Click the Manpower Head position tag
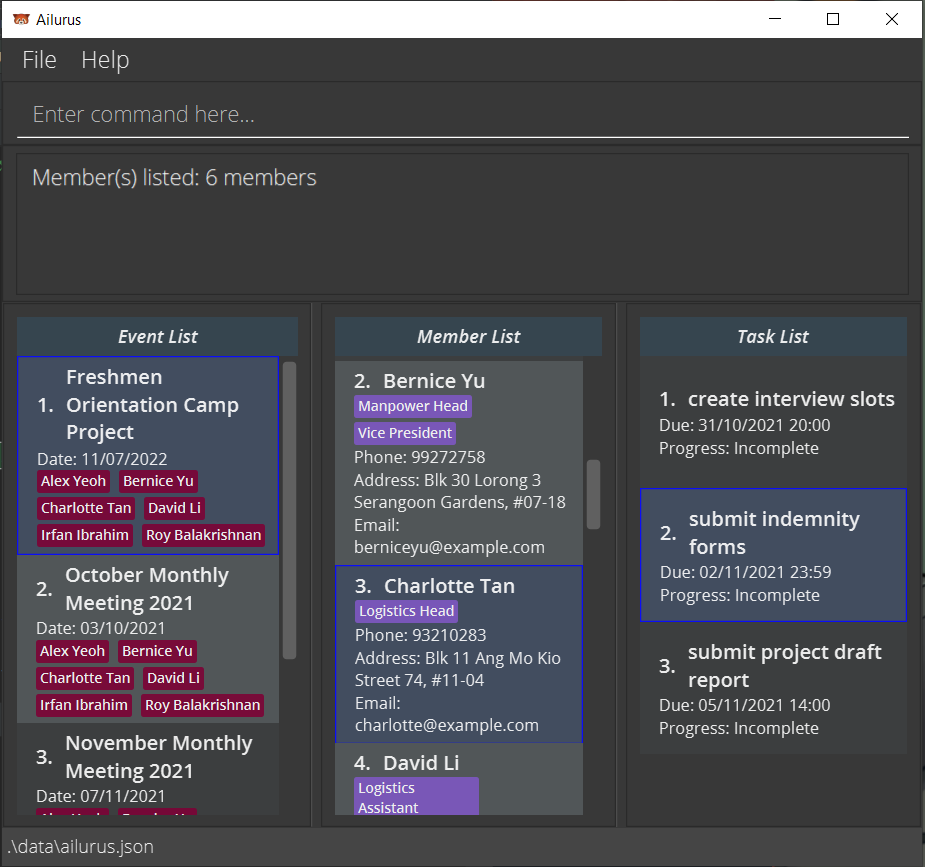 413,406
